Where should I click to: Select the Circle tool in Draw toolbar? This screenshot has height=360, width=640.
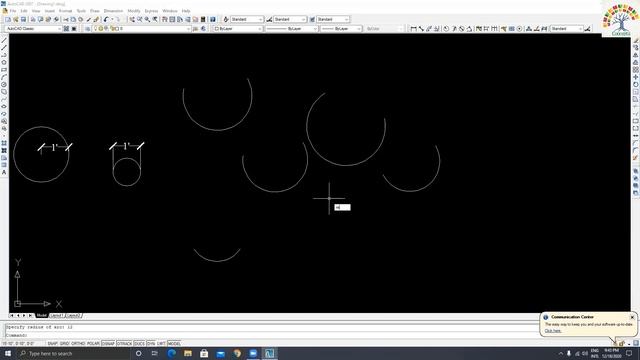tap(4, 84)
